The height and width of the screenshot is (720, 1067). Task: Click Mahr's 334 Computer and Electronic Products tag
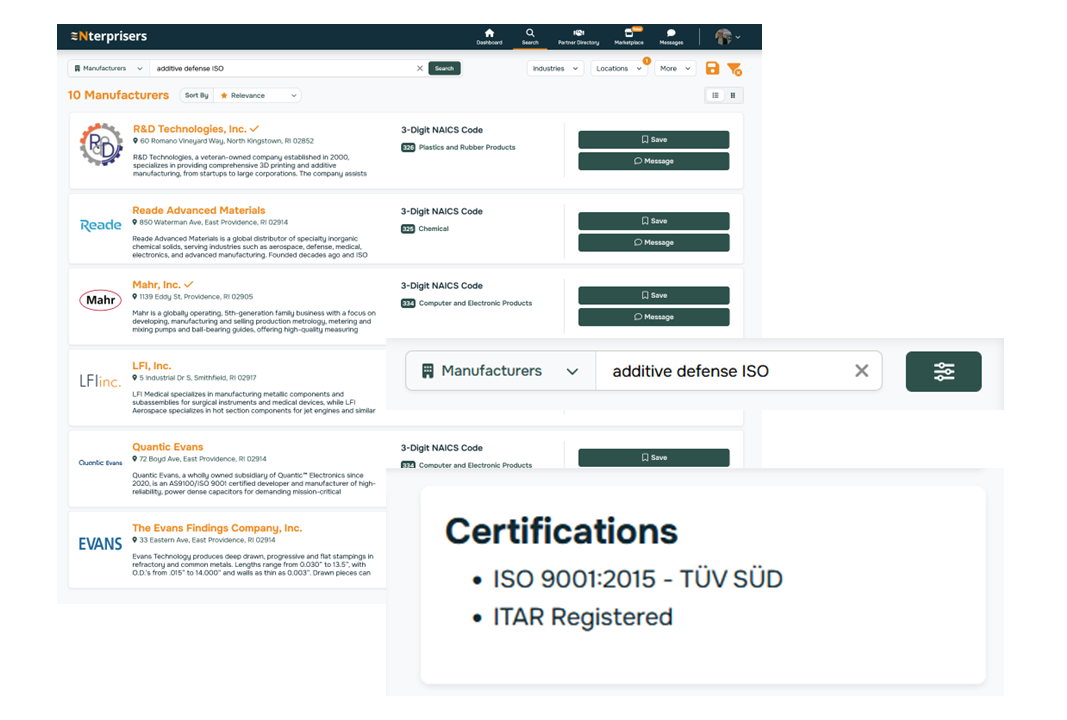467,304
